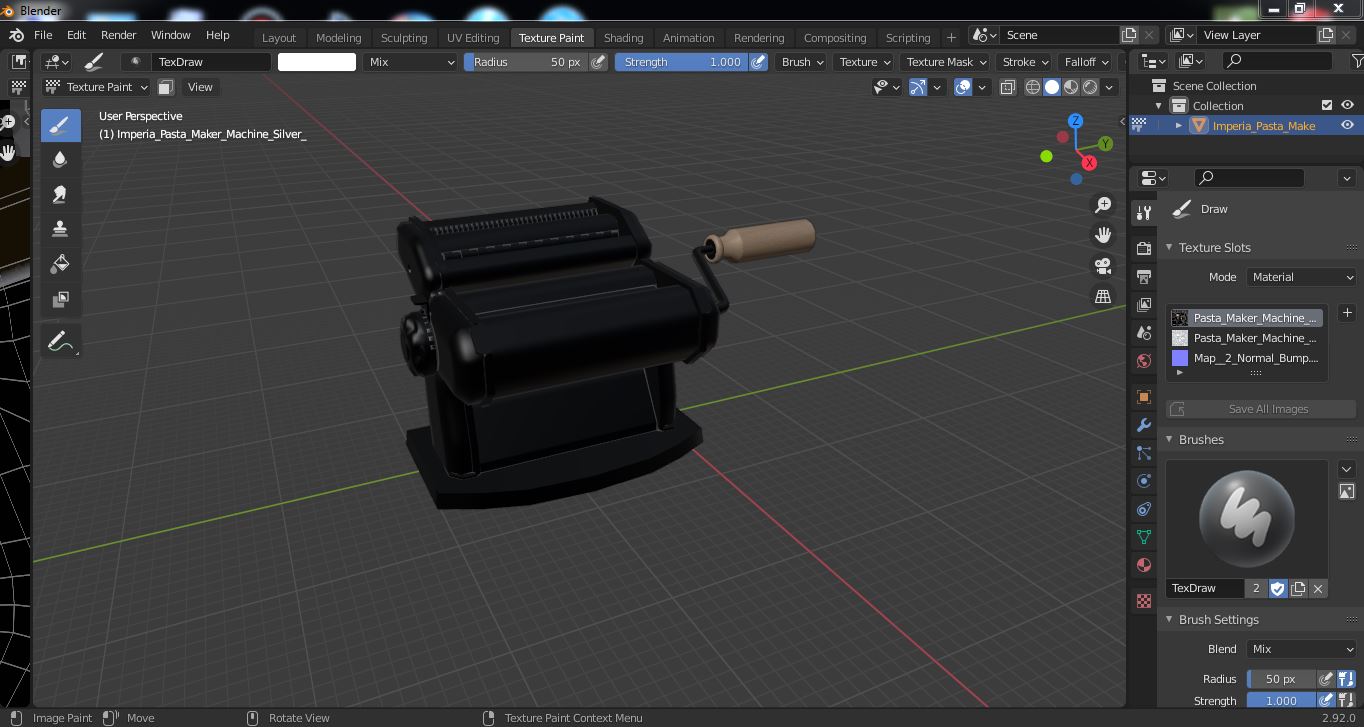
Task: Open the Render properties tab
Action: (1144, 248)
